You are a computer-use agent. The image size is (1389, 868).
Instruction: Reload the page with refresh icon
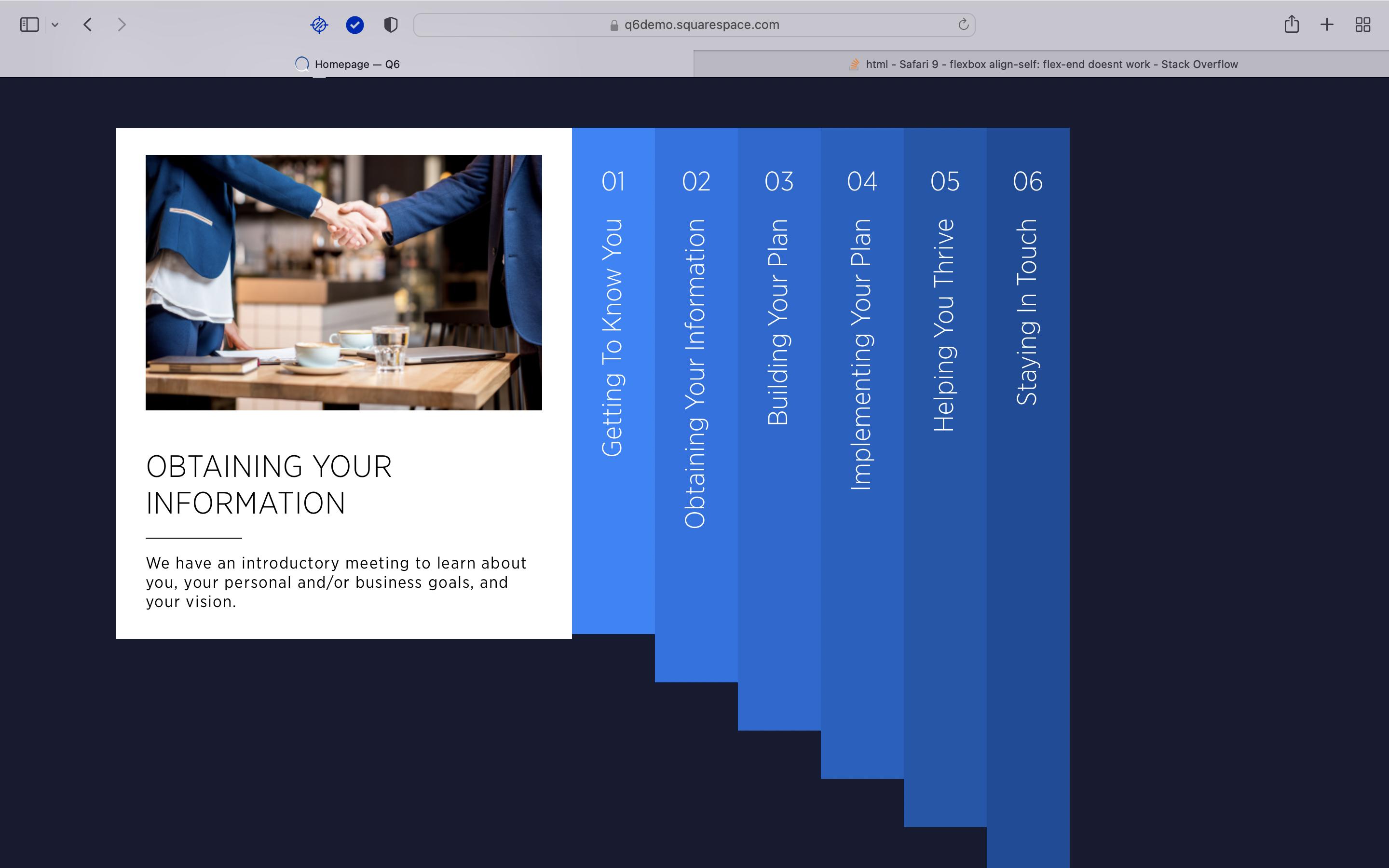pos(963,24)
